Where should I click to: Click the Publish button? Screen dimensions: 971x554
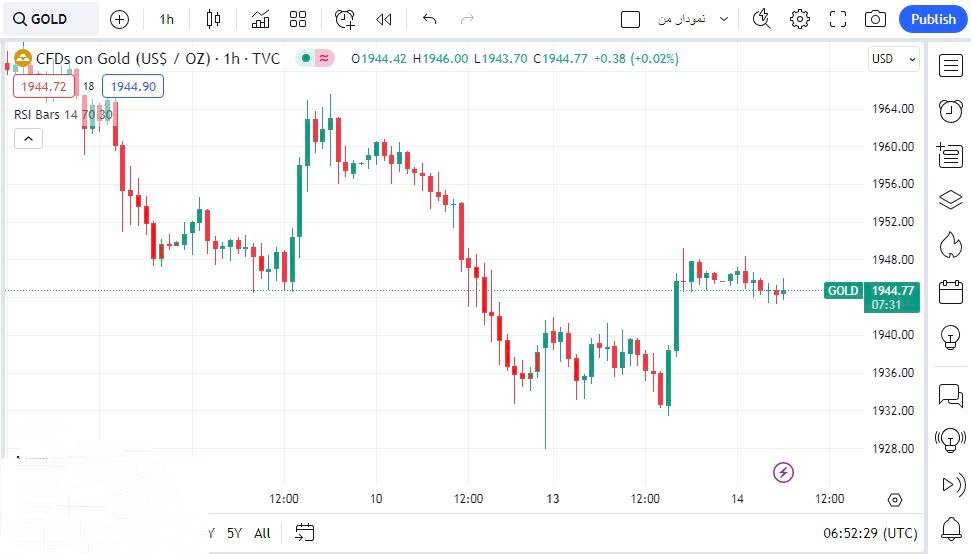point(933,19)
